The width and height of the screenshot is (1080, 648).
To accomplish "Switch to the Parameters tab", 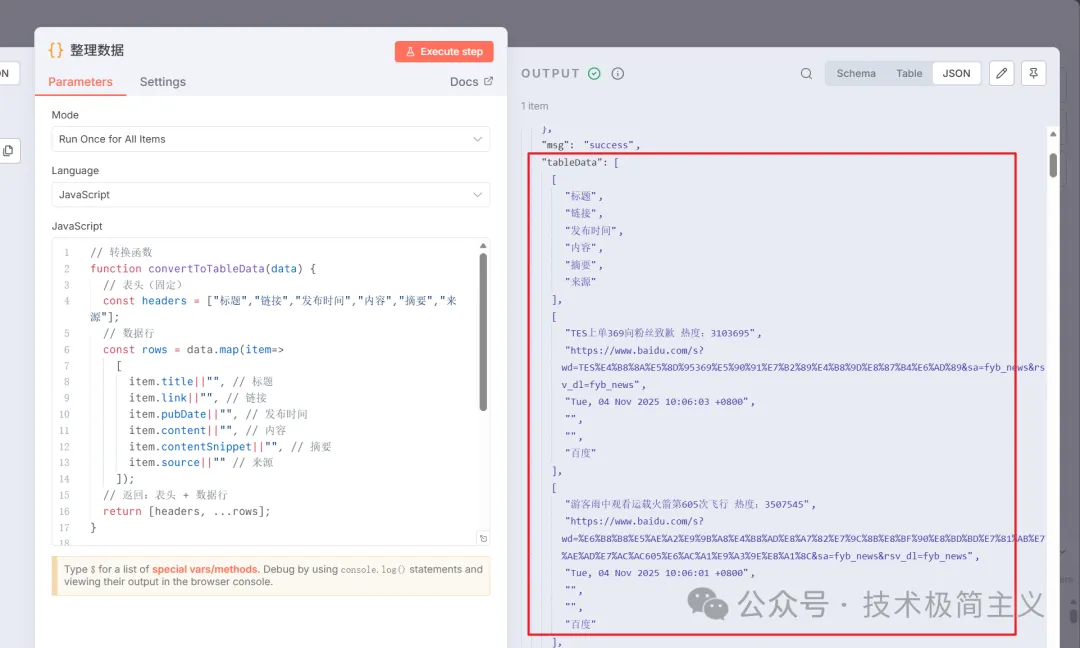I will tap(80, 82).
